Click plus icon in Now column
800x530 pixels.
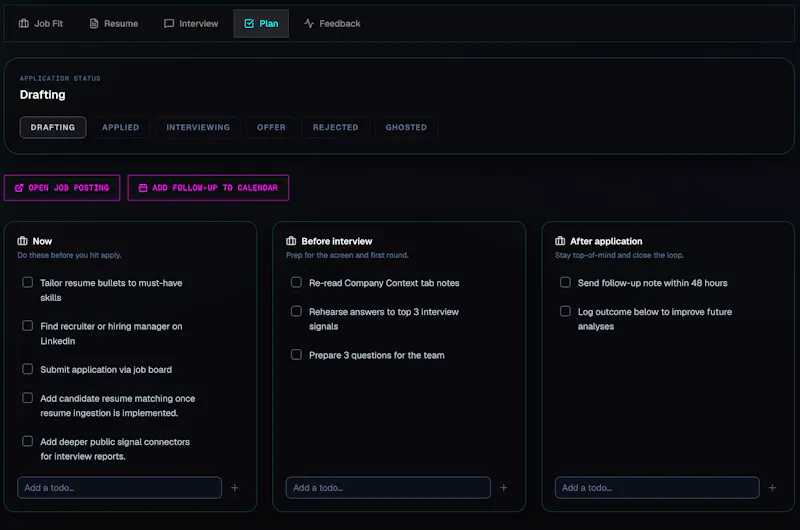tap(235, 488)
